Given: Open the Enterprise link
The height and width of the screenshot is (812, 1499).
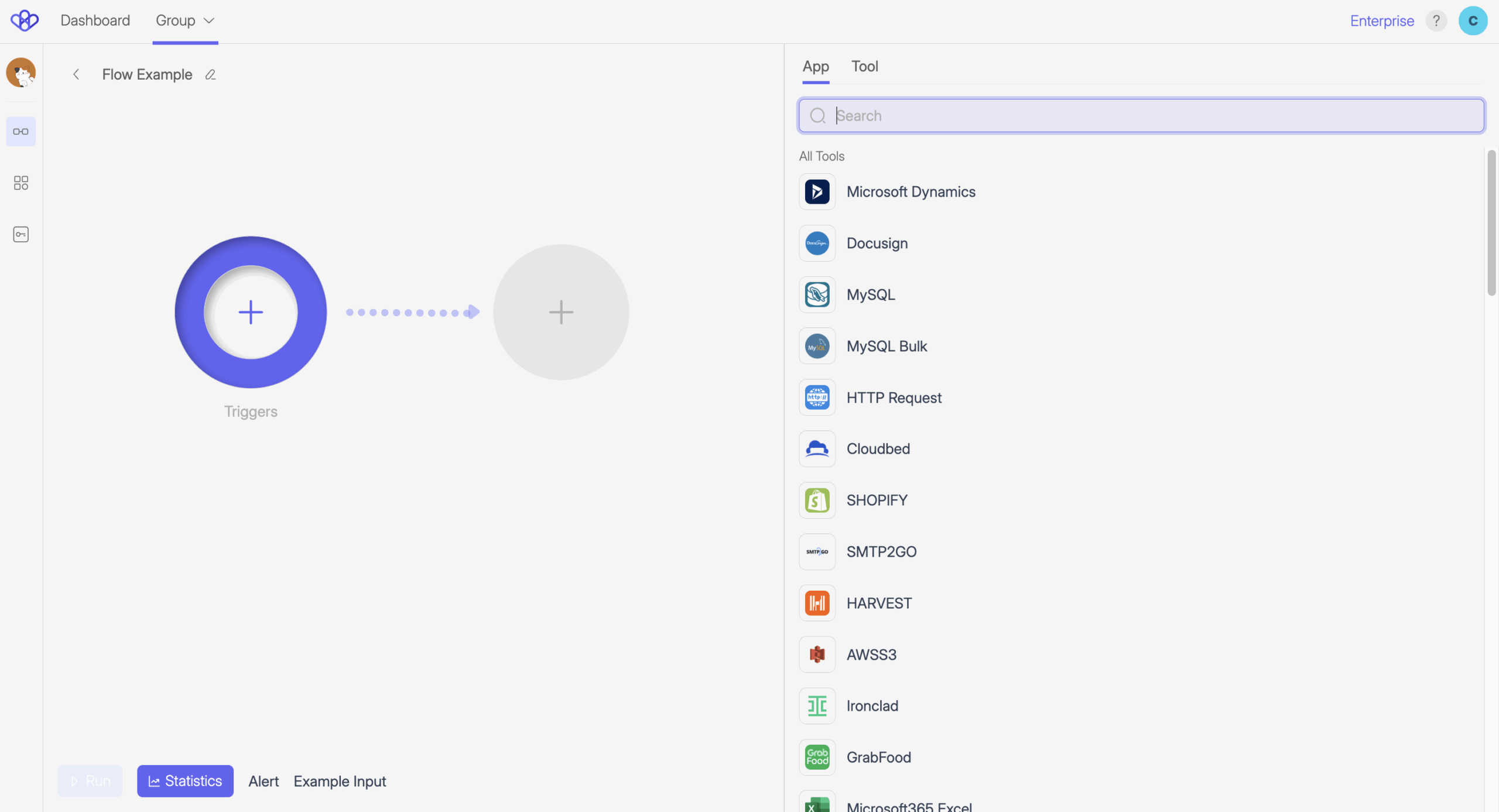Looking at the screenshot, I should [x=1382, y=21].
